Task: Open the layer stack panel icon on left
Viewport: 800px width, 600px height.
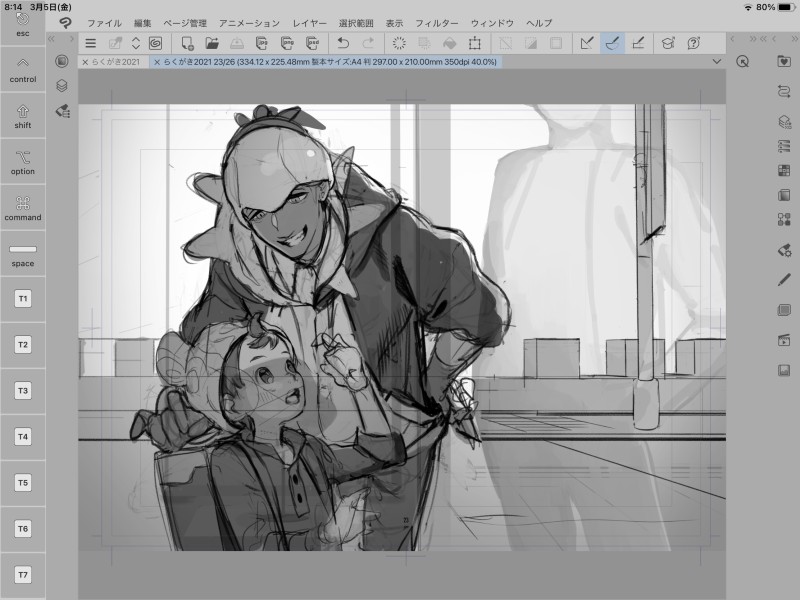Action: pyautogui.click(x=62, y=86)
